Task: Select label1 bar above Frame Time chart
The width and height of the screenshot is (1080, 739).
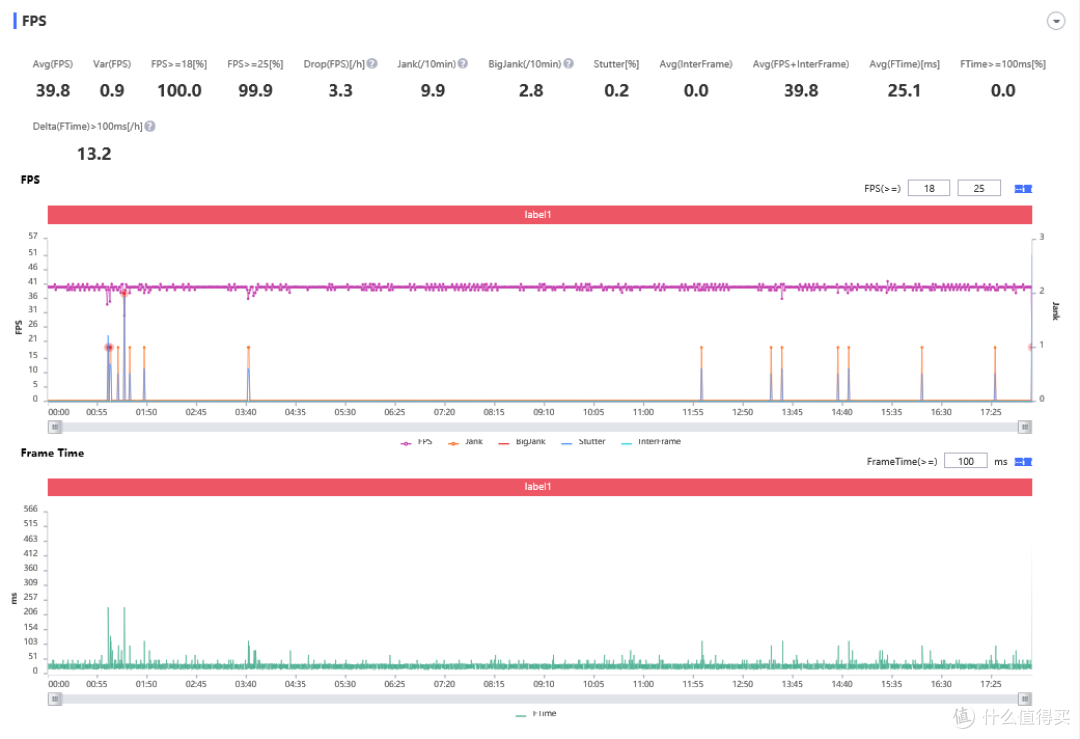Action: (539, 486)
